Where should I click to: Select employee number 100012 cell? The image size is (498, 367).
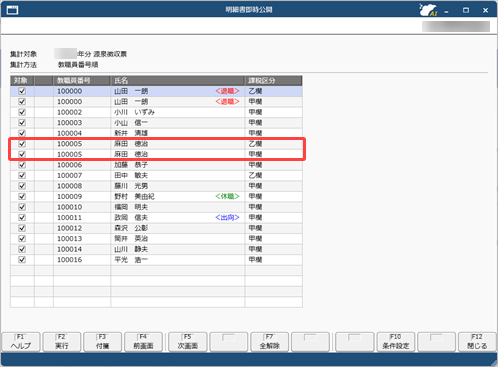tap(82, 228)
